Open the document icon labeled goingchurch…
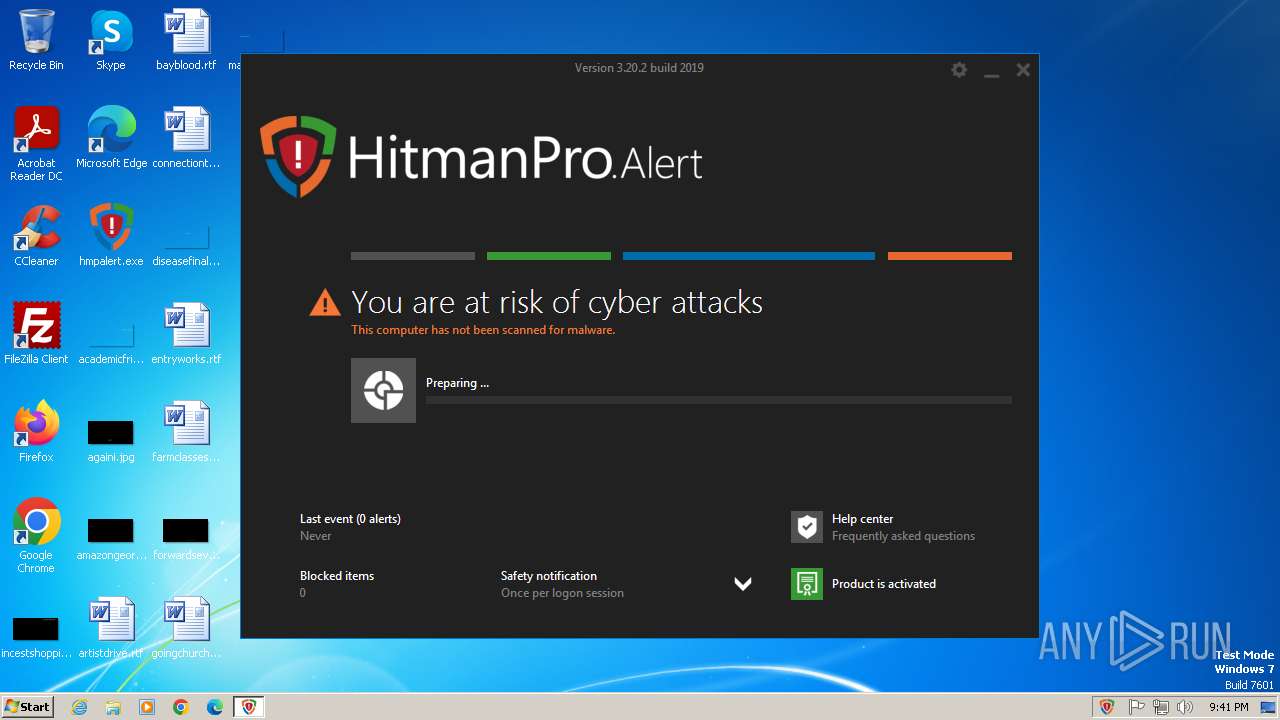This screenshot has width=1280, height=720. click(x=186, y=628)
